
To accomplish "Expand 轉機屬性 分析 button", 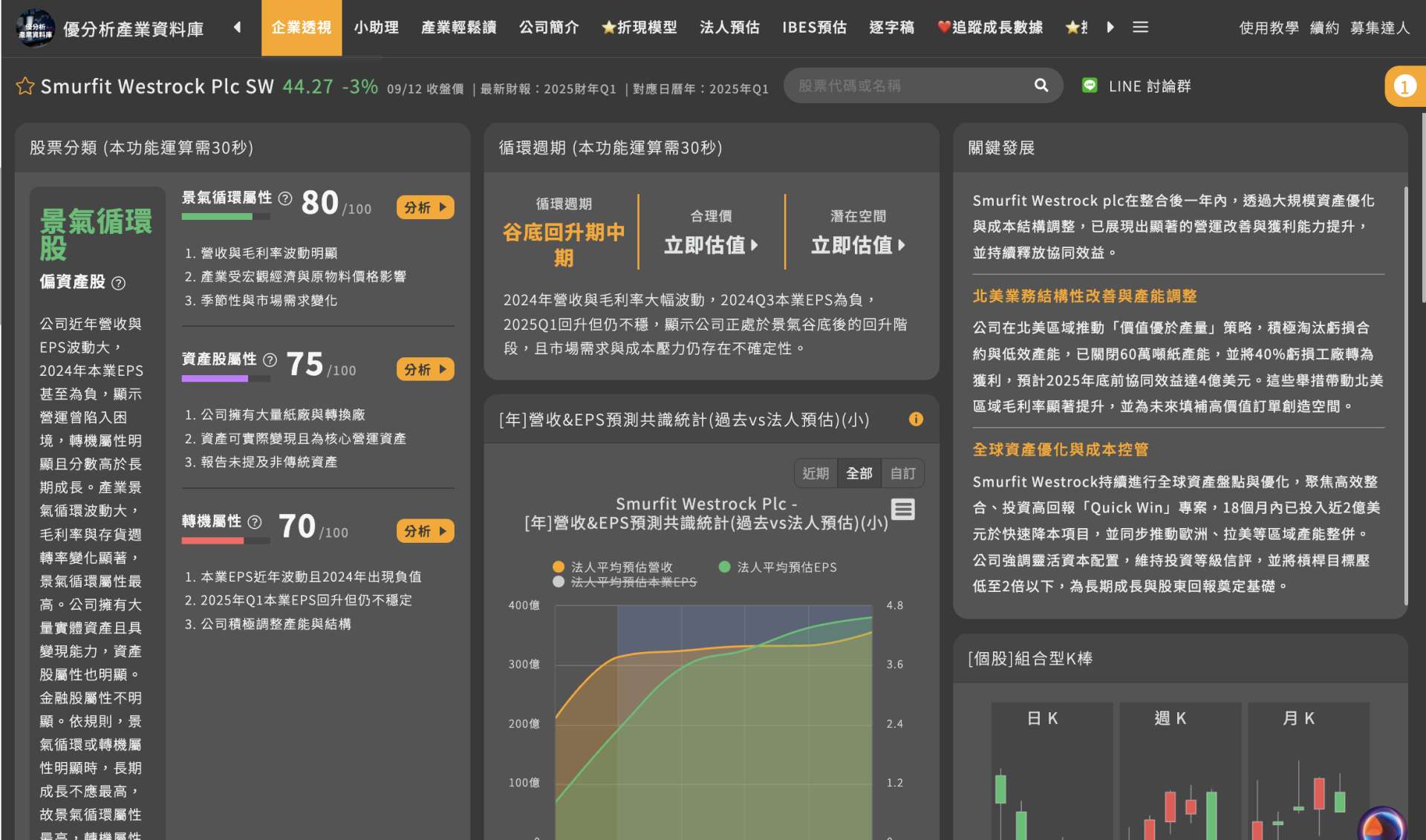I will [x=426, y=531].
